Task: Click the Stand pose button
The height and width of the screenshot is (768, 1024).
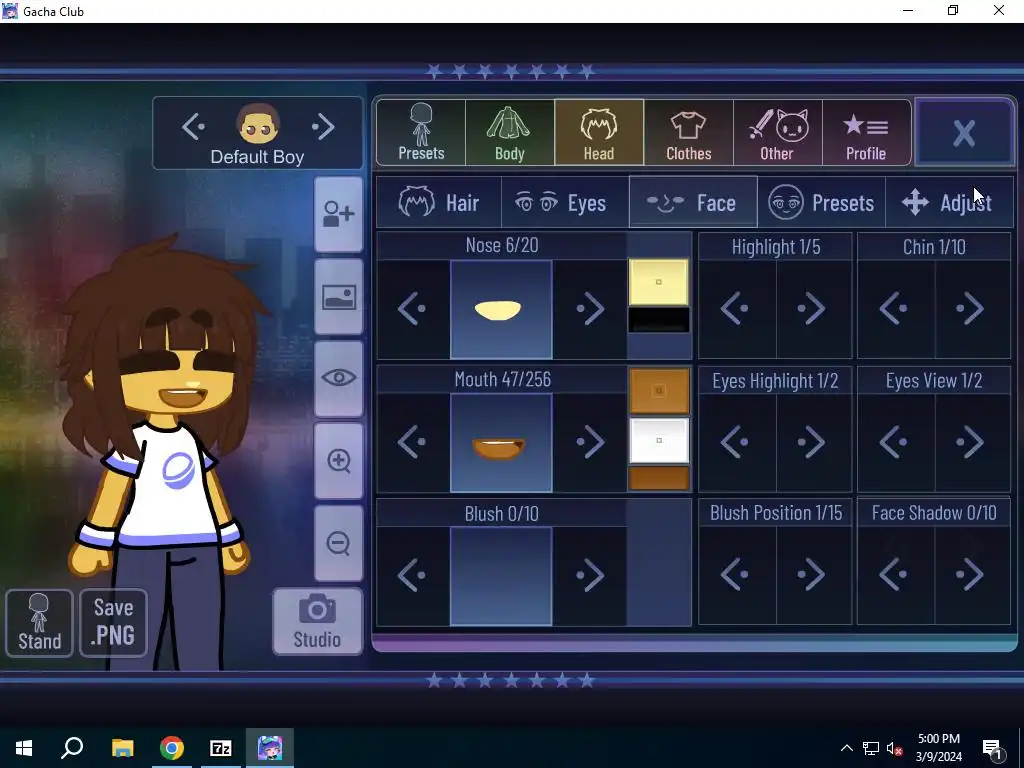Action: pyautogui.click(x=39, y=623)
